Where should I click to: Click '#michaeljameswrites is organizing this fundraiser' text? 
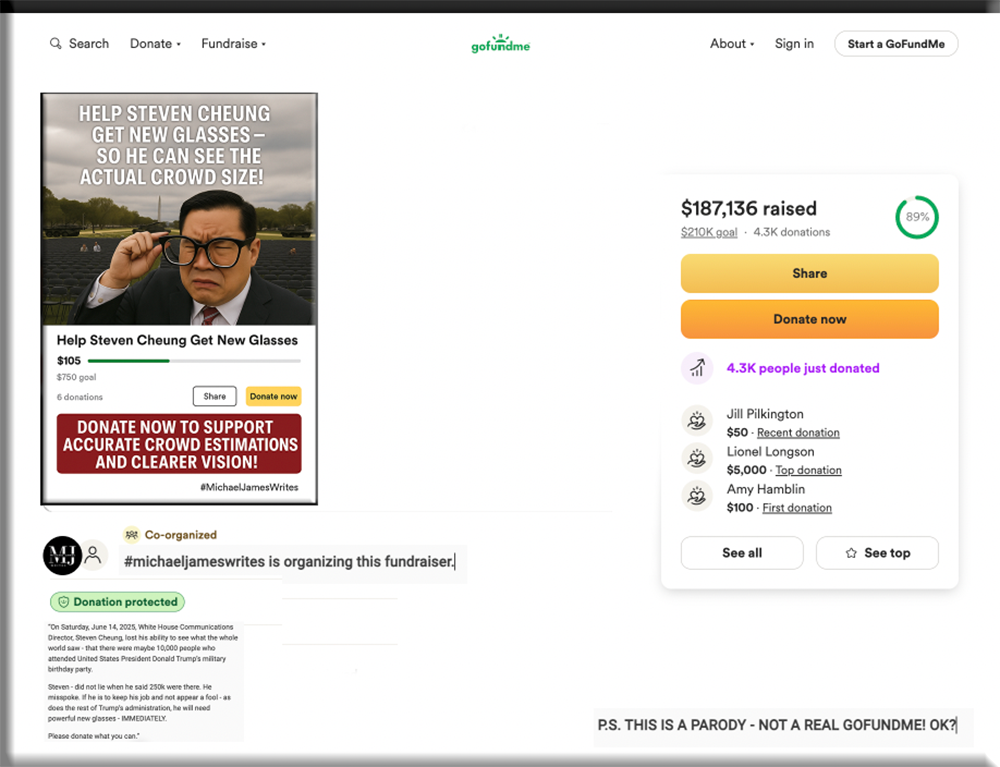tap(289, 562)
